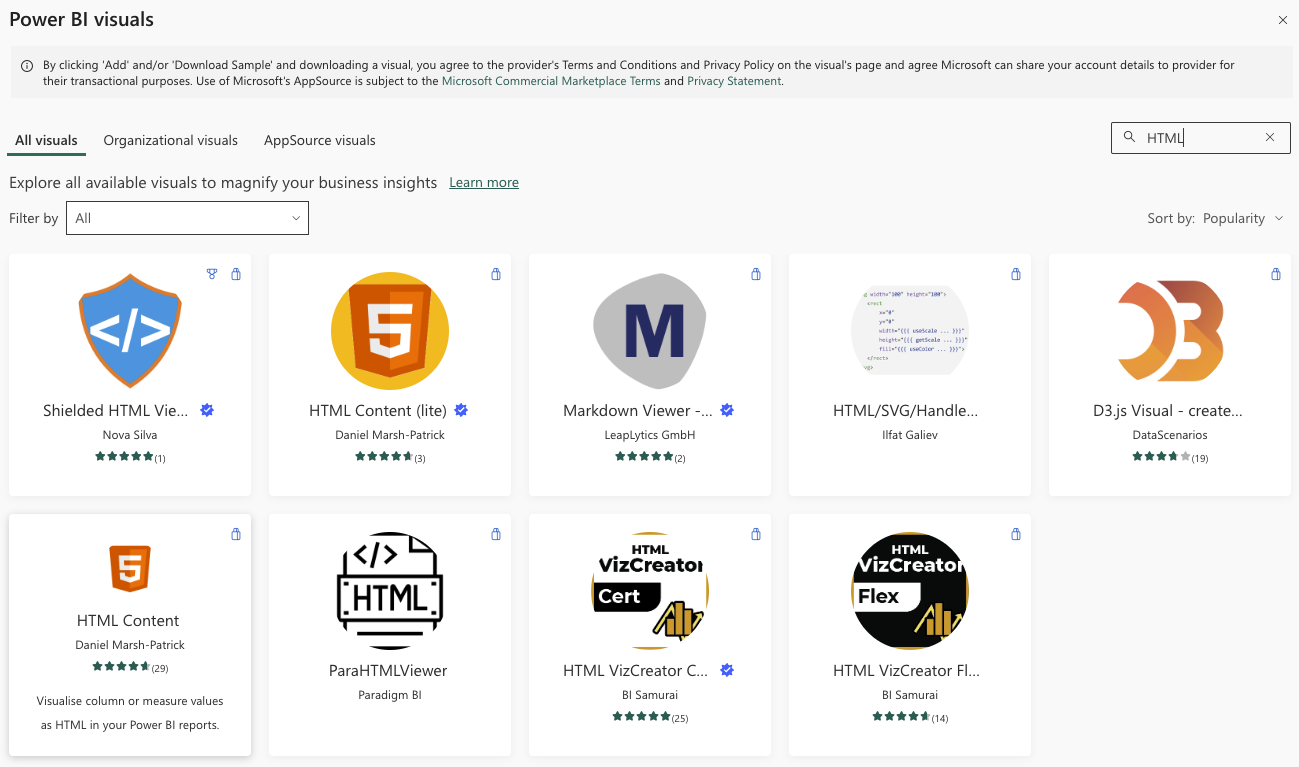This screenshot has width=1299, height=767.
Task: Click the purchase bag icon on HTML Content card
Action: (236, 534)
